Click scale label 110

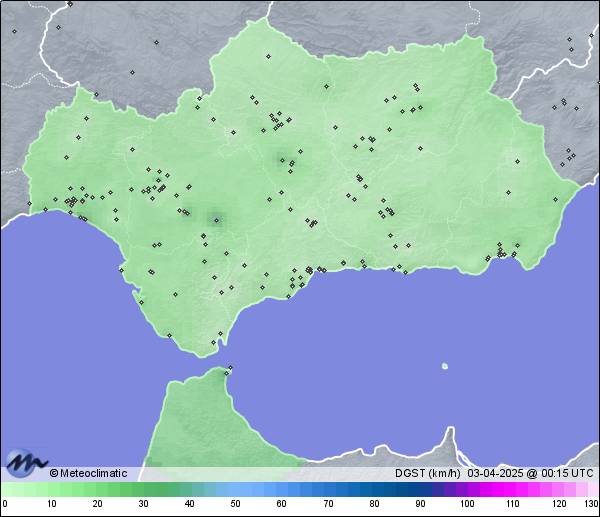coord(513,504)
